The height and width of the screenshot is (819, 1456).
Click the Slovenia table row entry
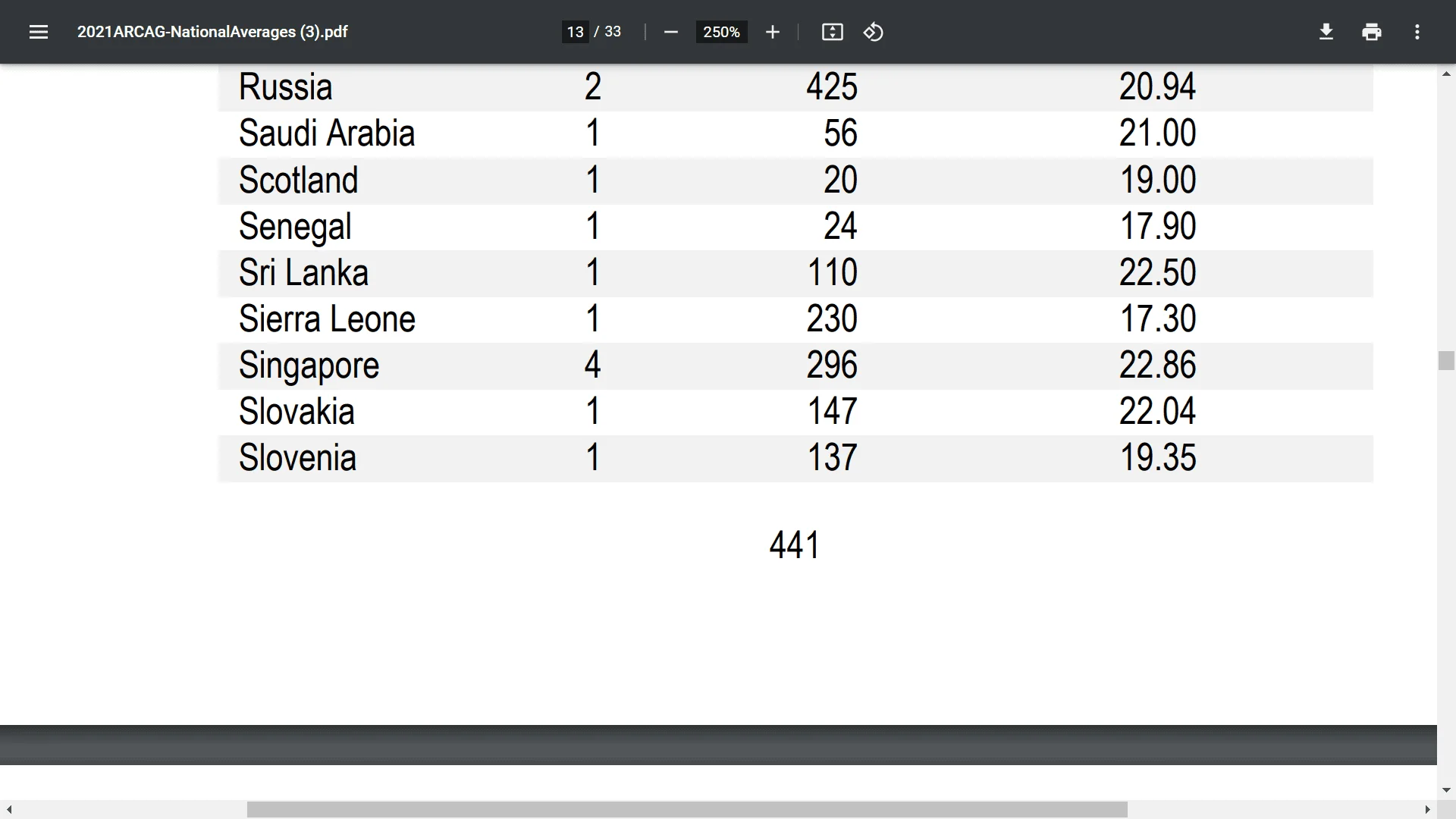tap(795, 458)
